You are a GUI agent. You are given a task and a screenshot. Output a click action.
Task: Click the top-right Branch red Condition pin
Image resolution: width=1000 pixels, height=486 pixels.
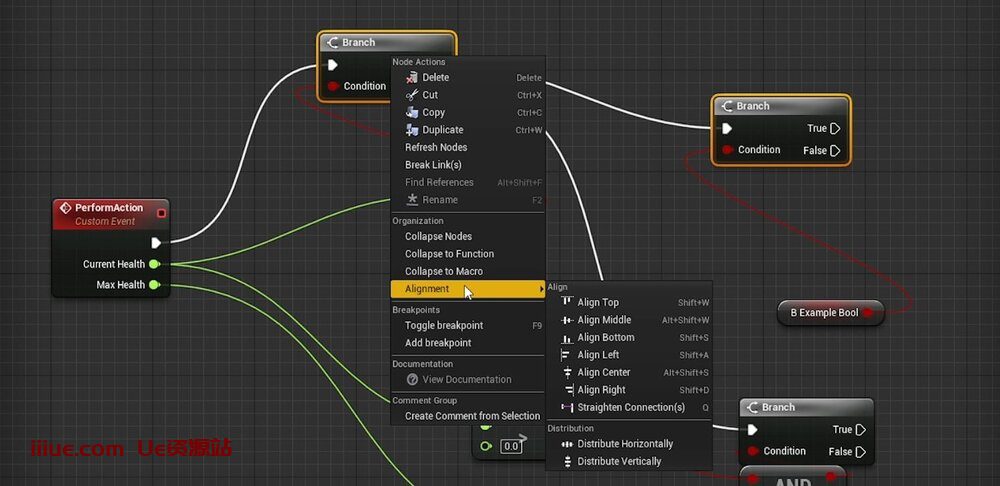pyautogui.click(x=727, y=150)
